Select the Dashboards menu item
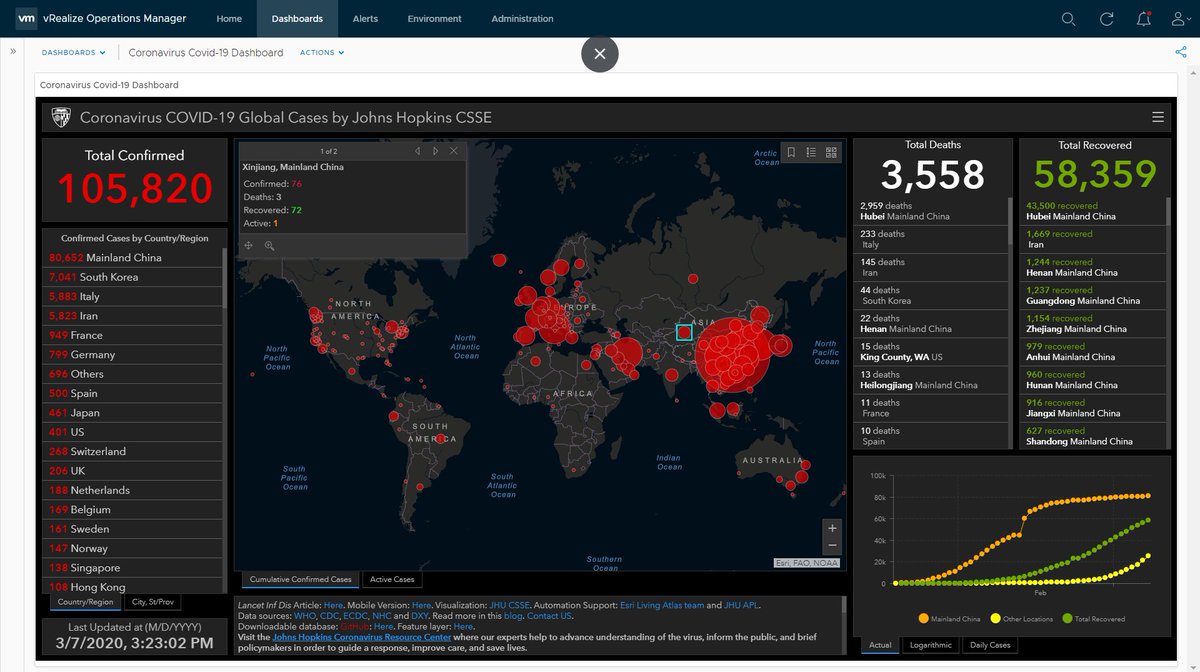The width and height of the screenshot is (1200, 672). click(x=297, y=19)
